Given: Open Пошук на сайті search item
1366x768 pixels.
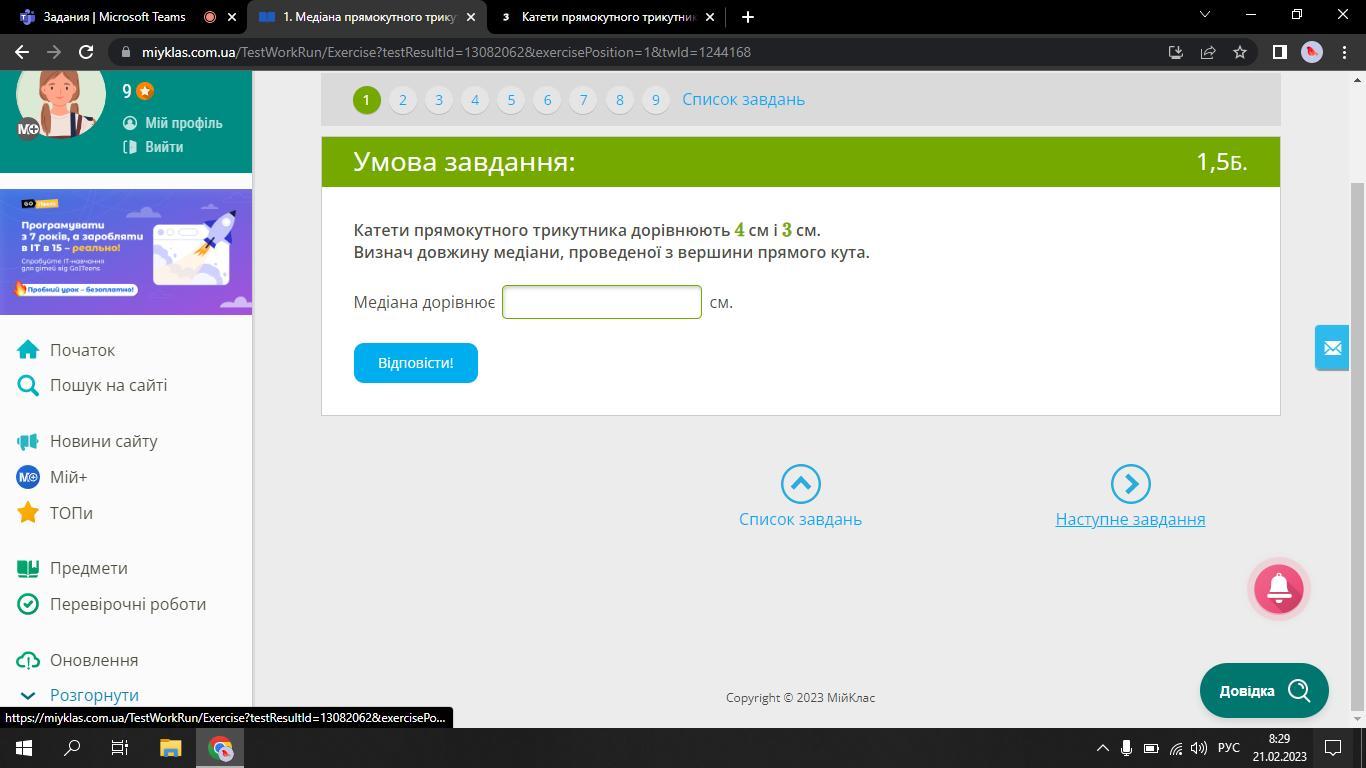Looking at the screenshot, I should [108, 385].
